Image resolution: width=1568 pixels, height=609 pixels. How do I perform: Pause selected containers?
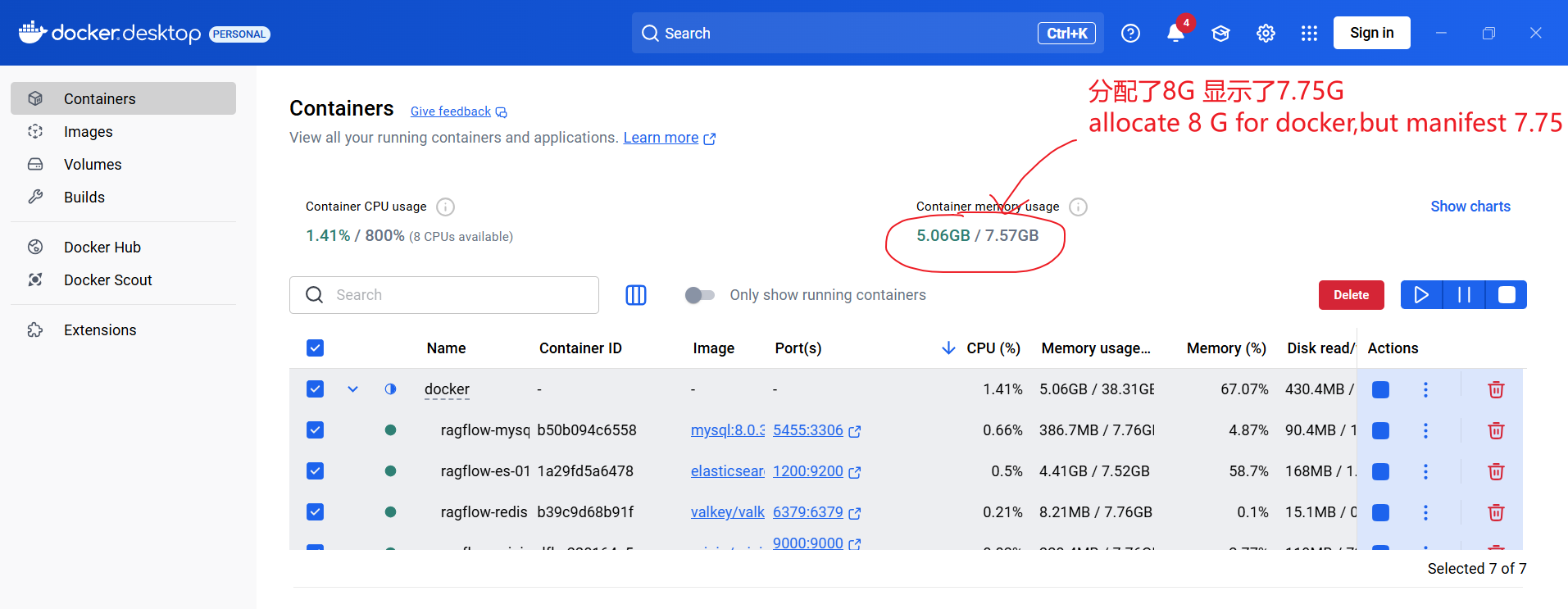pyautogui.click(x=1464, y=295)
